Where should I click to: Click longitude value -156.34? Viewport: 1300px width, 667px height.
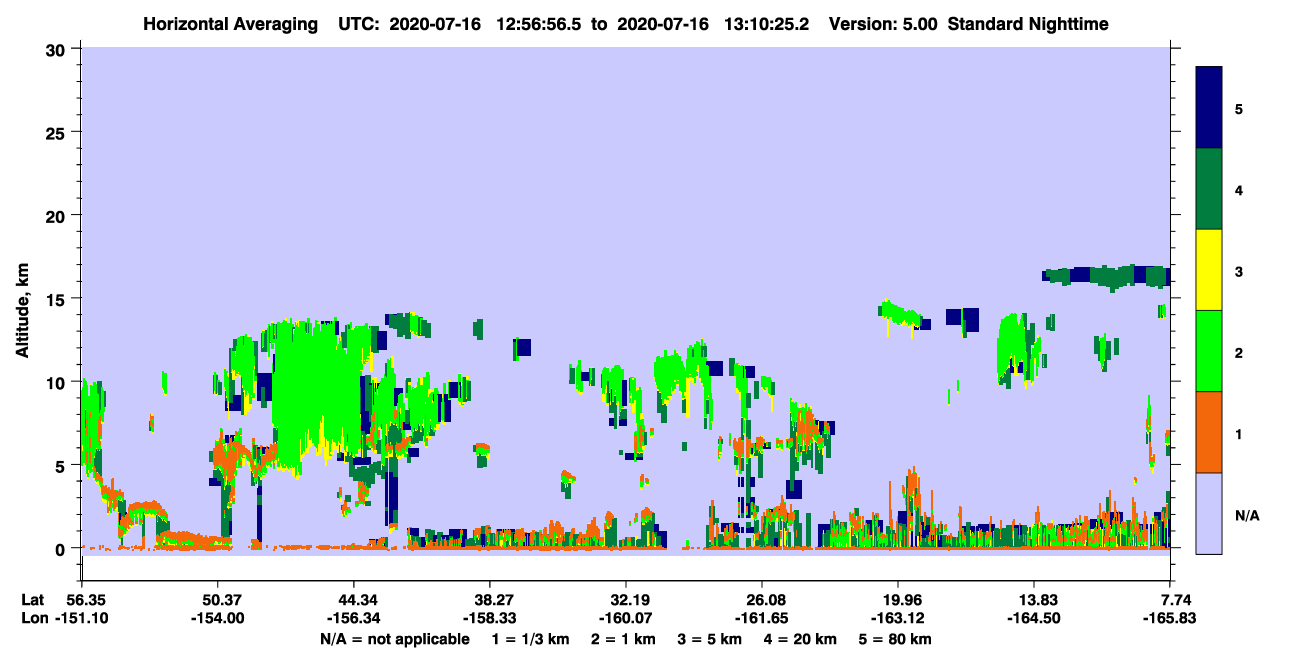tap(353, 618)
